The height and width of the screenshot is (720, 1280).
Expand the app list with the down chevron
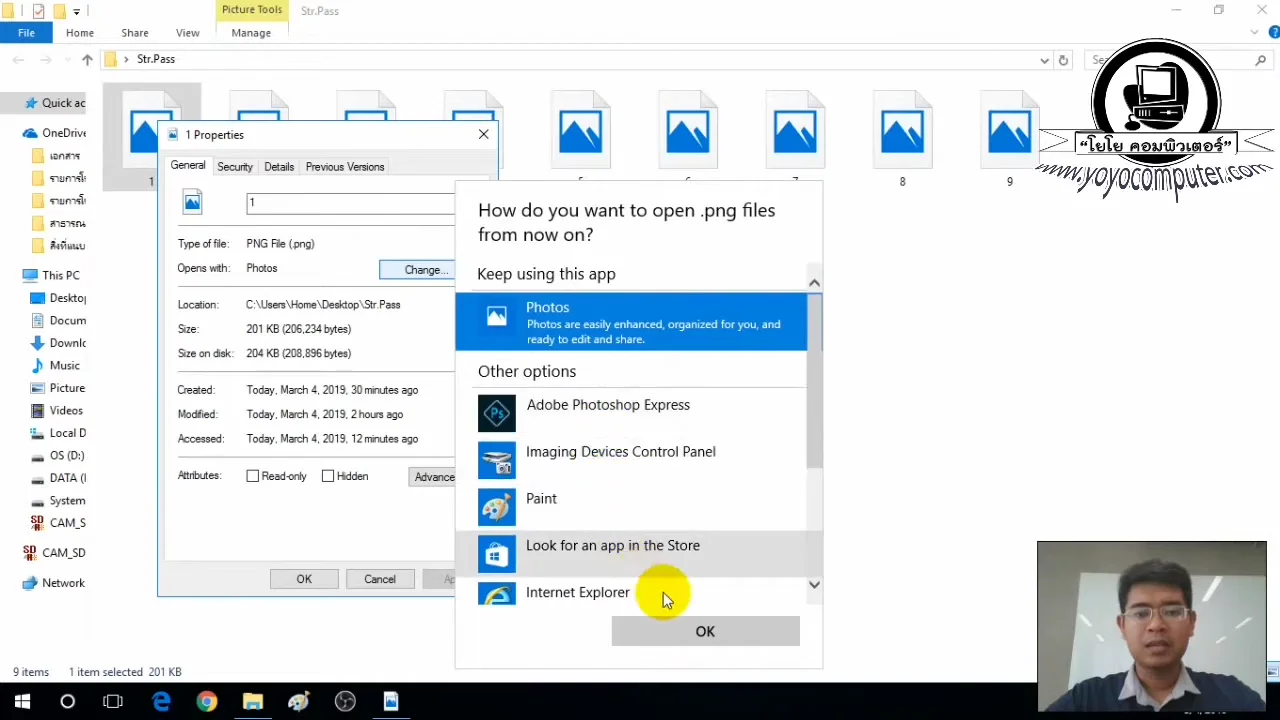point(813,584)
